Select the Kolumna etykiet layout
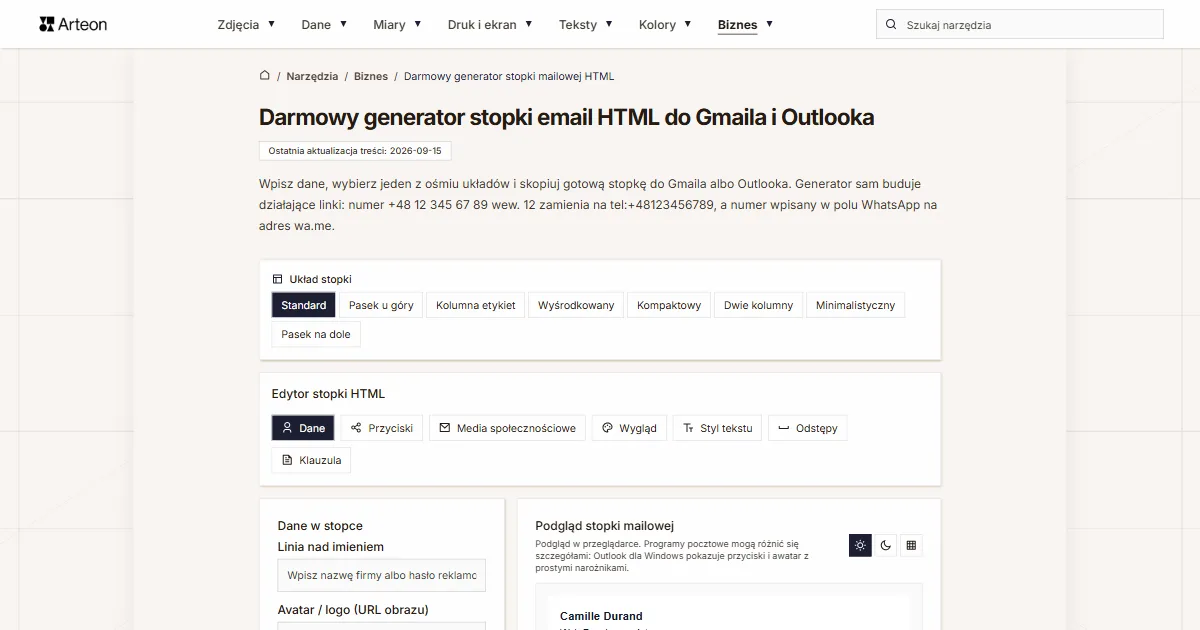 [x=476, y=305]
